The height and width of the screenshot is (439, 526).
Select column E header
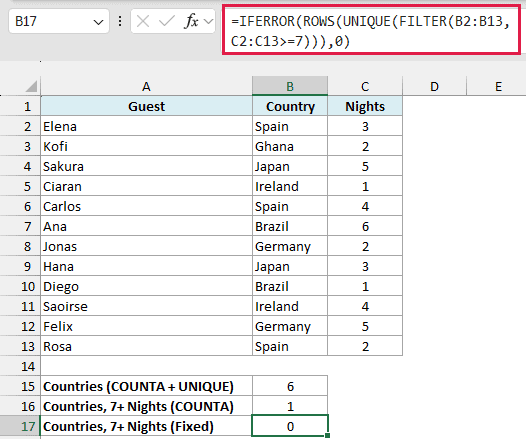(x=498, y=86)
